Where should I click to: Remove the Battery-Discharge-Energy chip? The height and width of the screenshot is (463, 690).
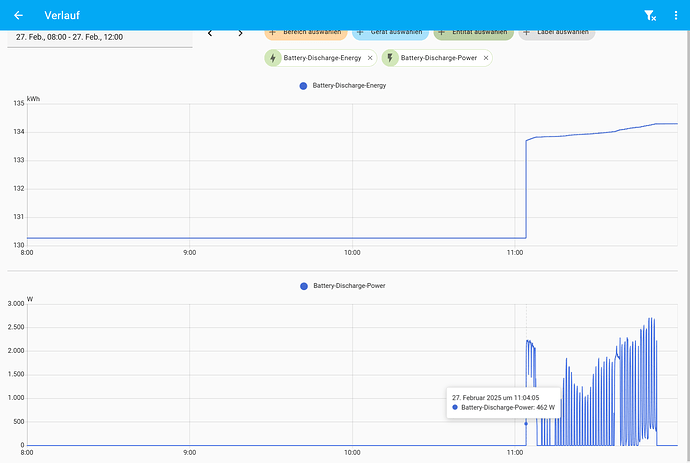370,58
